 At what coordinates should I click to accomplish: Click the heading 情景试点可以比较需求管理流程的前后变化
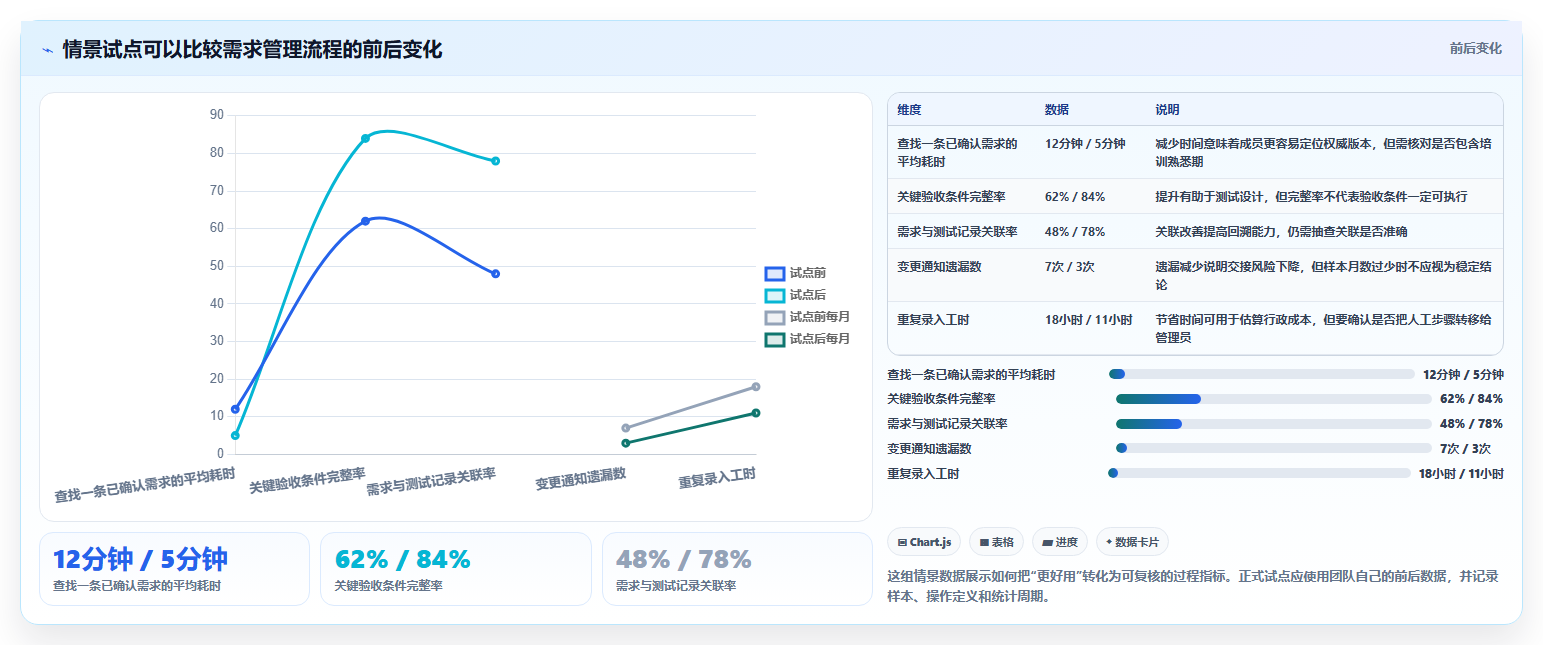tap(252, 50)
